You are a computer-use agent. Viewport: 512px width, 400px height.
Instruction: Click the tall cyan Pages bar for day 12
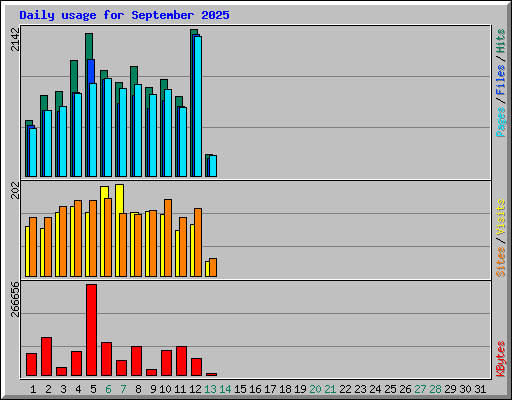[x=198, y=106]
